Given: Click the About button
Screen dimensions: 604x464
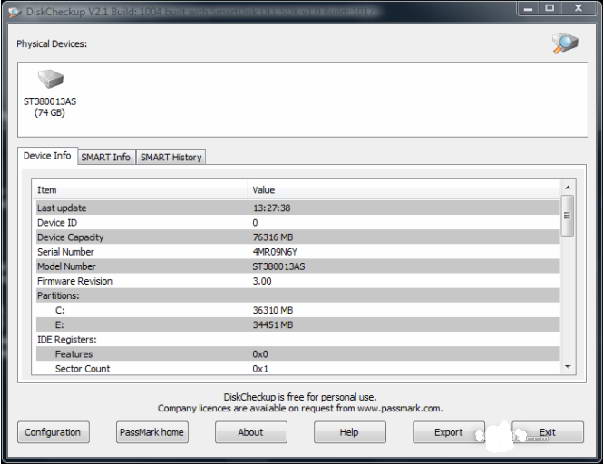Looking at the screenshot, I should pyautogui.click(x=251, y=432).
